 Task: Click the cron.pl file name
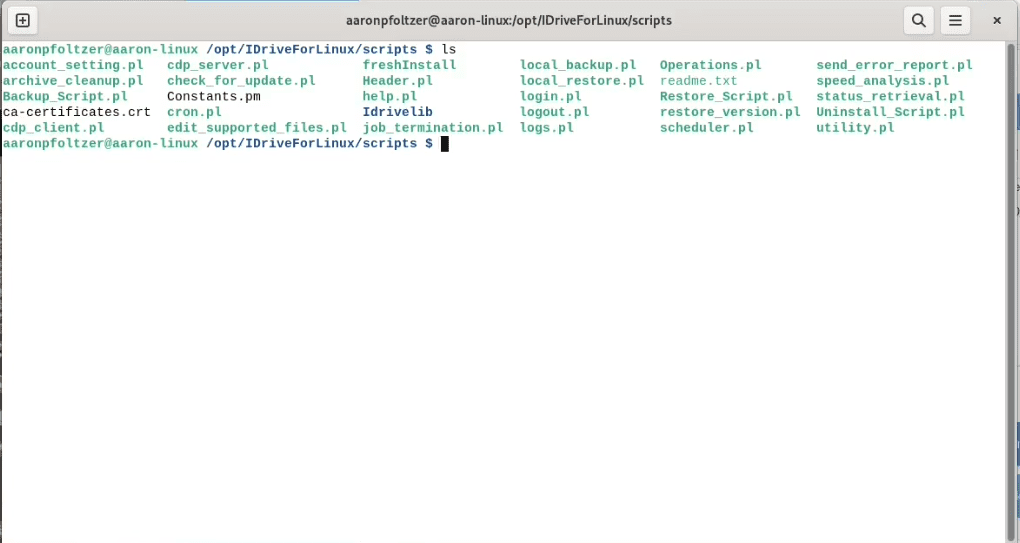click(x=195, y=112)
